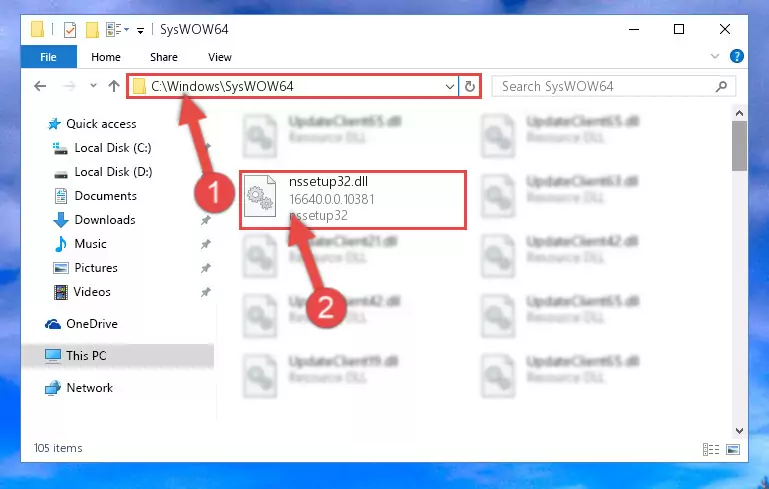The height and width of the screenshot is (489, 769).
Task: Click the address bar path C:\Windows\SysWOW64
Action: point(222,86)
